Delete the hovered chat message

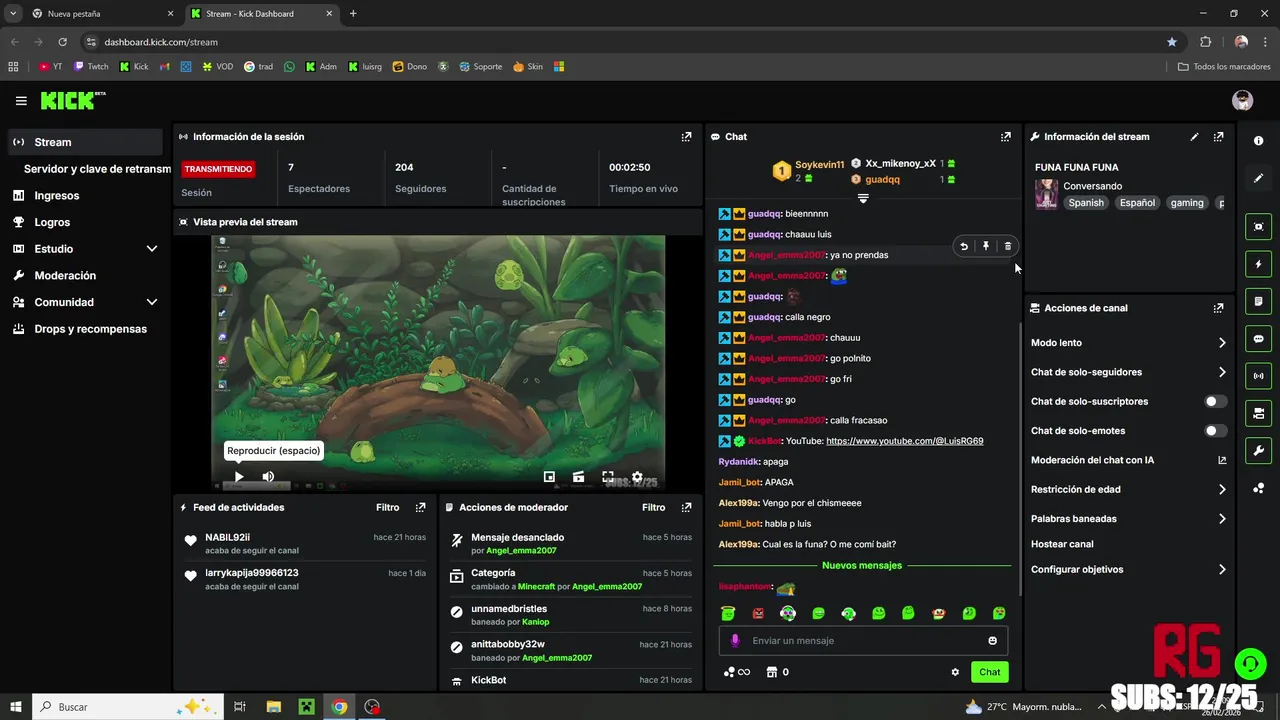pos(1007,246)
